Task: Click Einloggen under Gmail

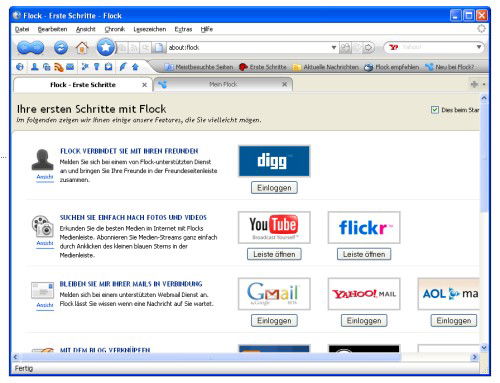Action: coord(274,321)
